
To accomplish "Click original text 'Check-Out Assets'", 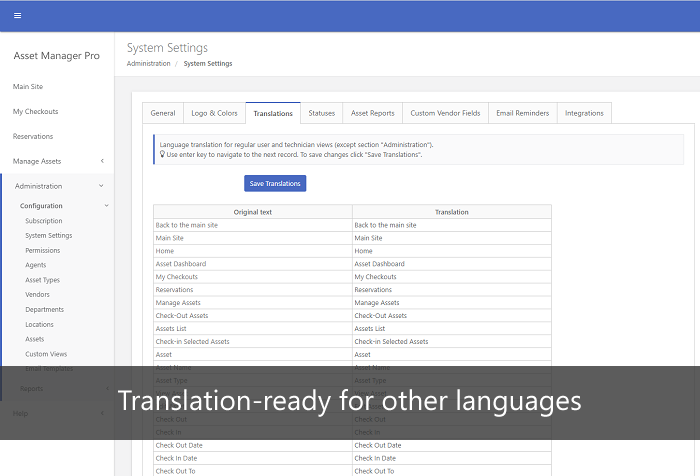I will [x=182, y=316].
